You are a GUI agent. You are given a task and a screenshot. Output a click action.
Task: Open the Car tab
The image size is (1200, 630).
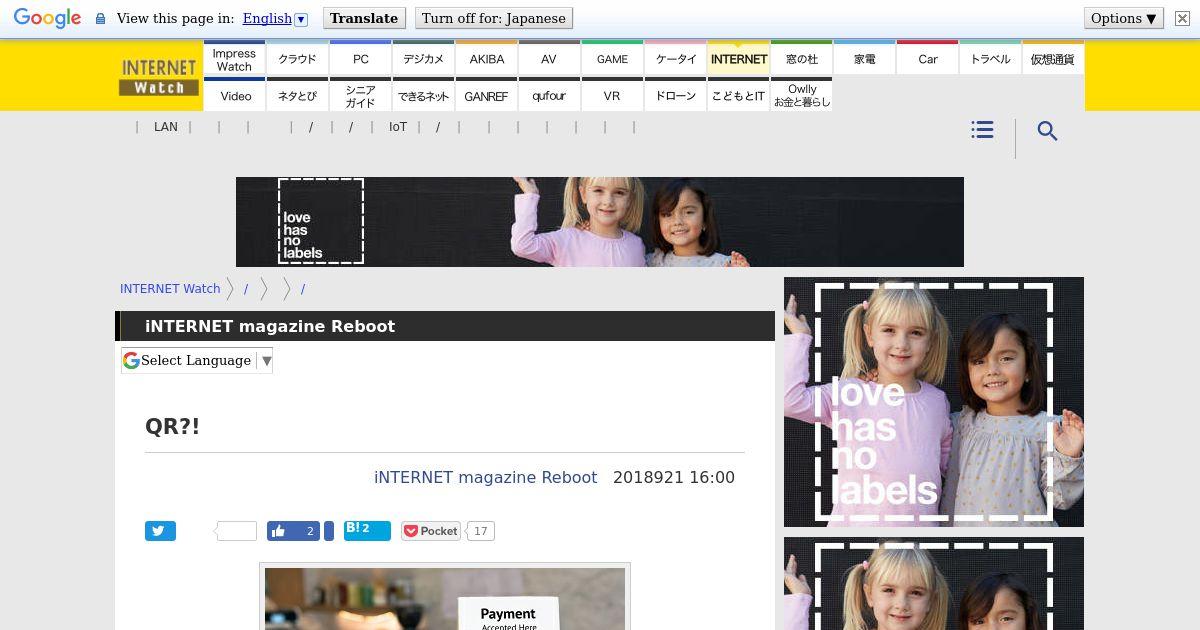click(927, 59)
